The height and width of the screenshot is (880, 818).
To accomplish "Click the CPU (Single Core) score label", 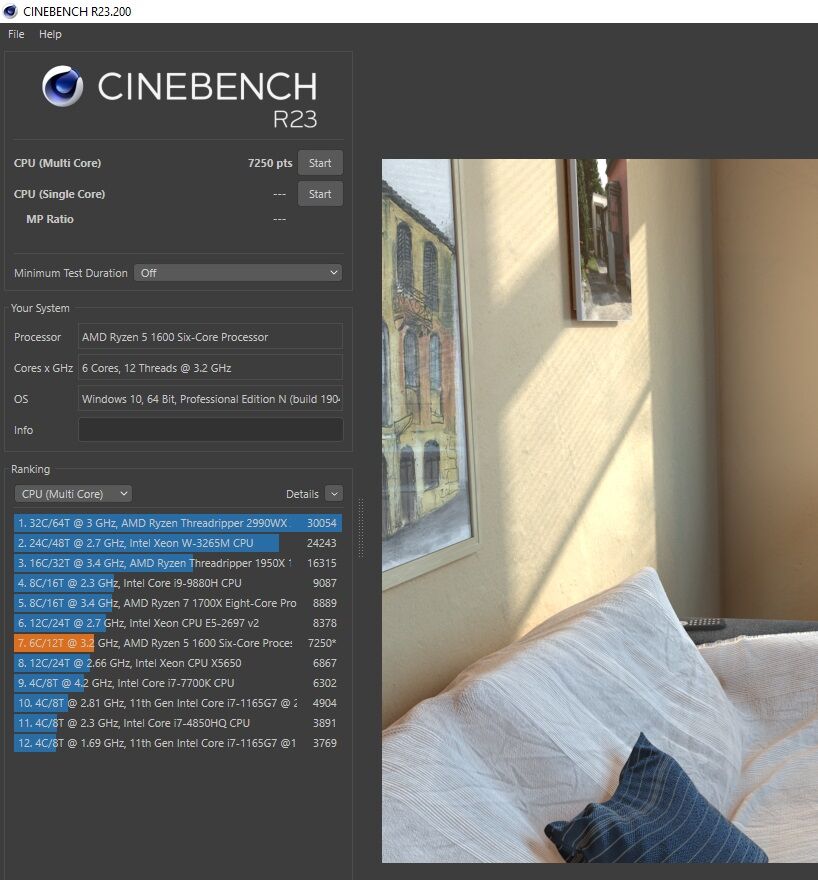I will tap(59, 194).
